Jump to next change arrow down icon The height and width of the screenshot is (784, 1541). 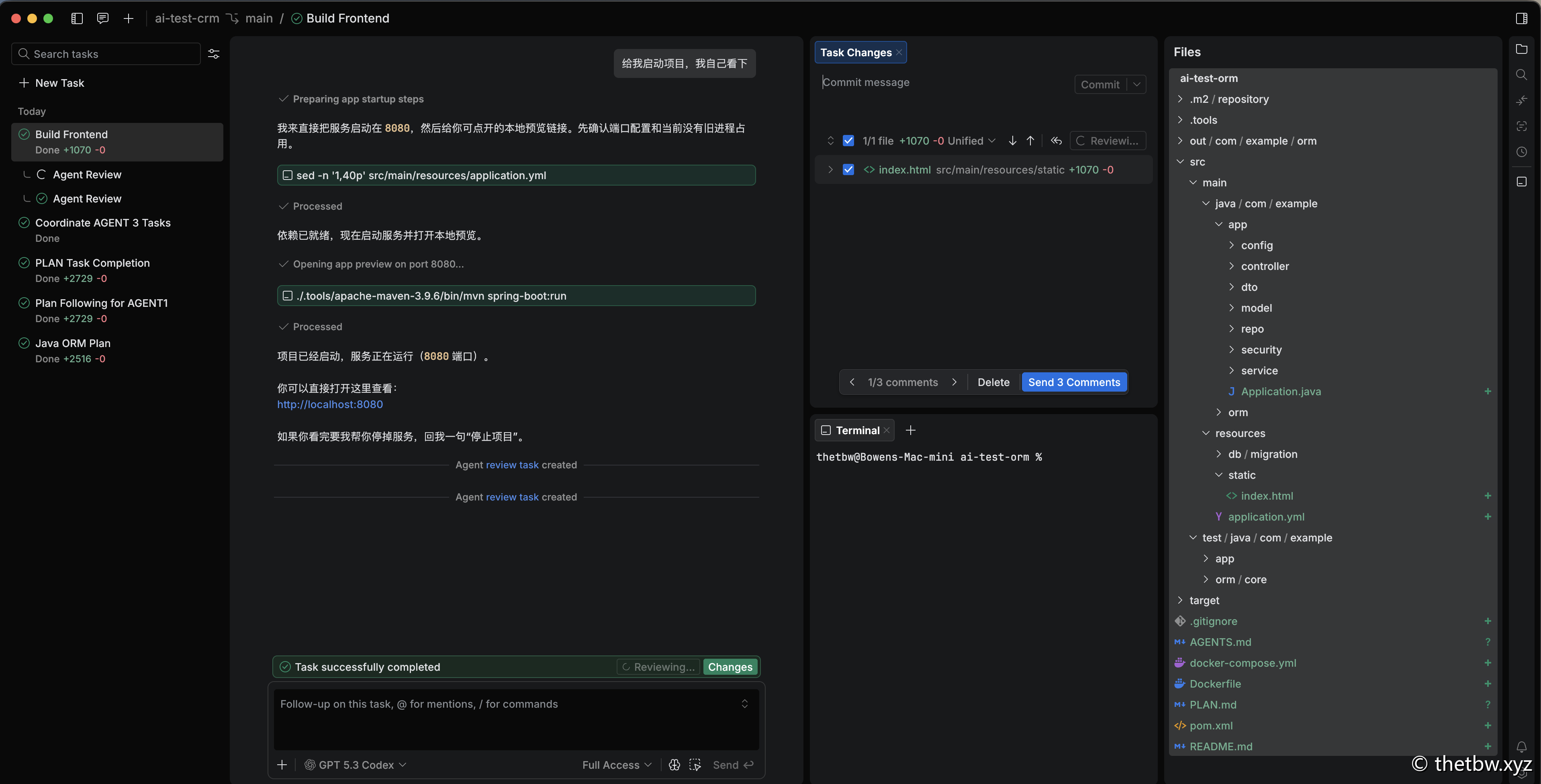point(1012,141)
